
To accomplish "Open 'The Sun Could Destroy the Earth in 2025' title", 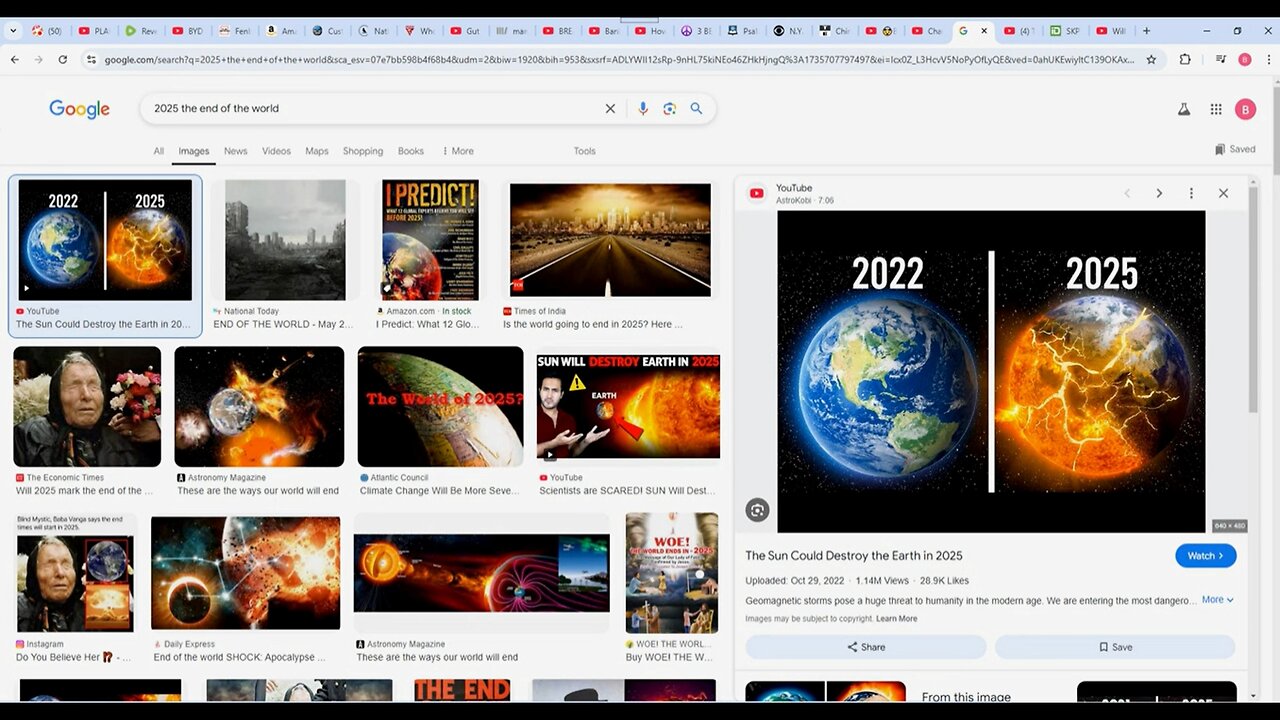I will (854, 556).
